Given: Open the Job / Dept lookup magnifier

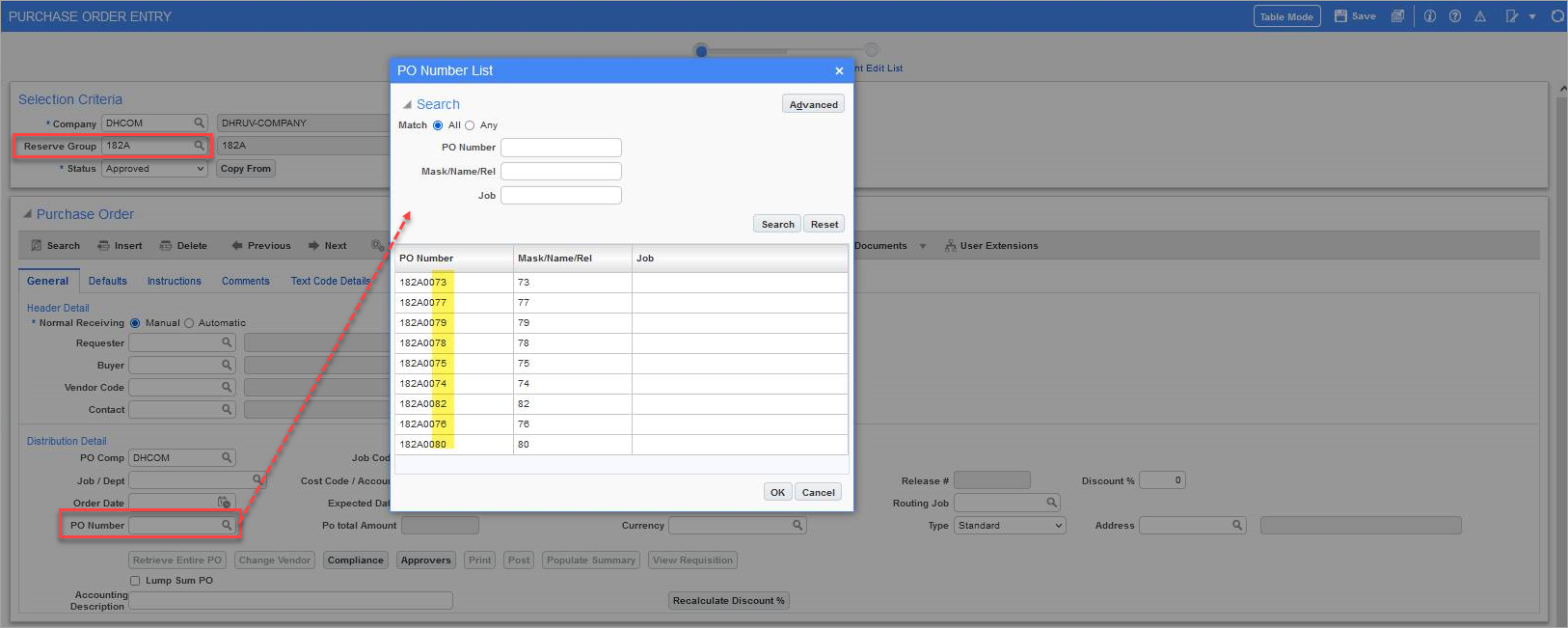Looking at the screenshot, I should tap(257, 479).
